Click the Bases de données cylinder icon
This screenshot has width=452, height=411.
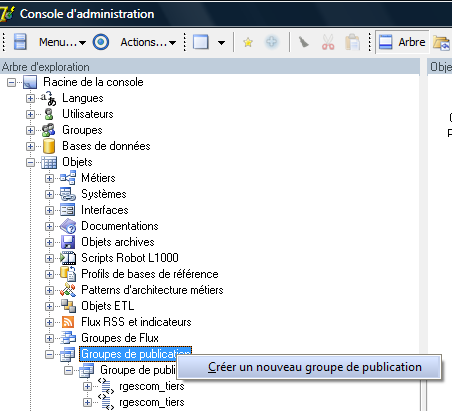(49, 146)
